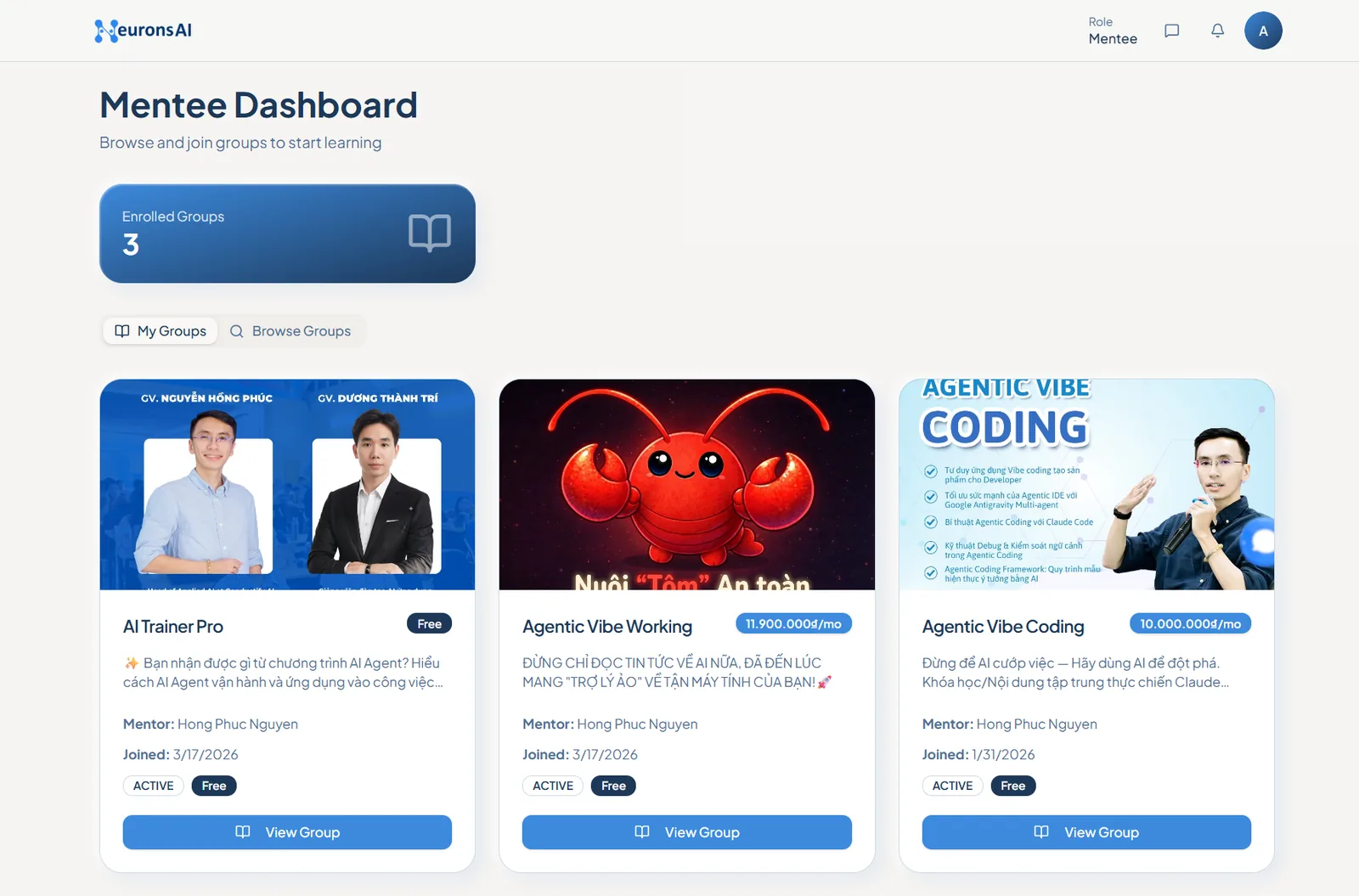Click the 11.900.000₫/mo price badge
1359x896 pixels.
pyautogui.click(x=793, y=623)
